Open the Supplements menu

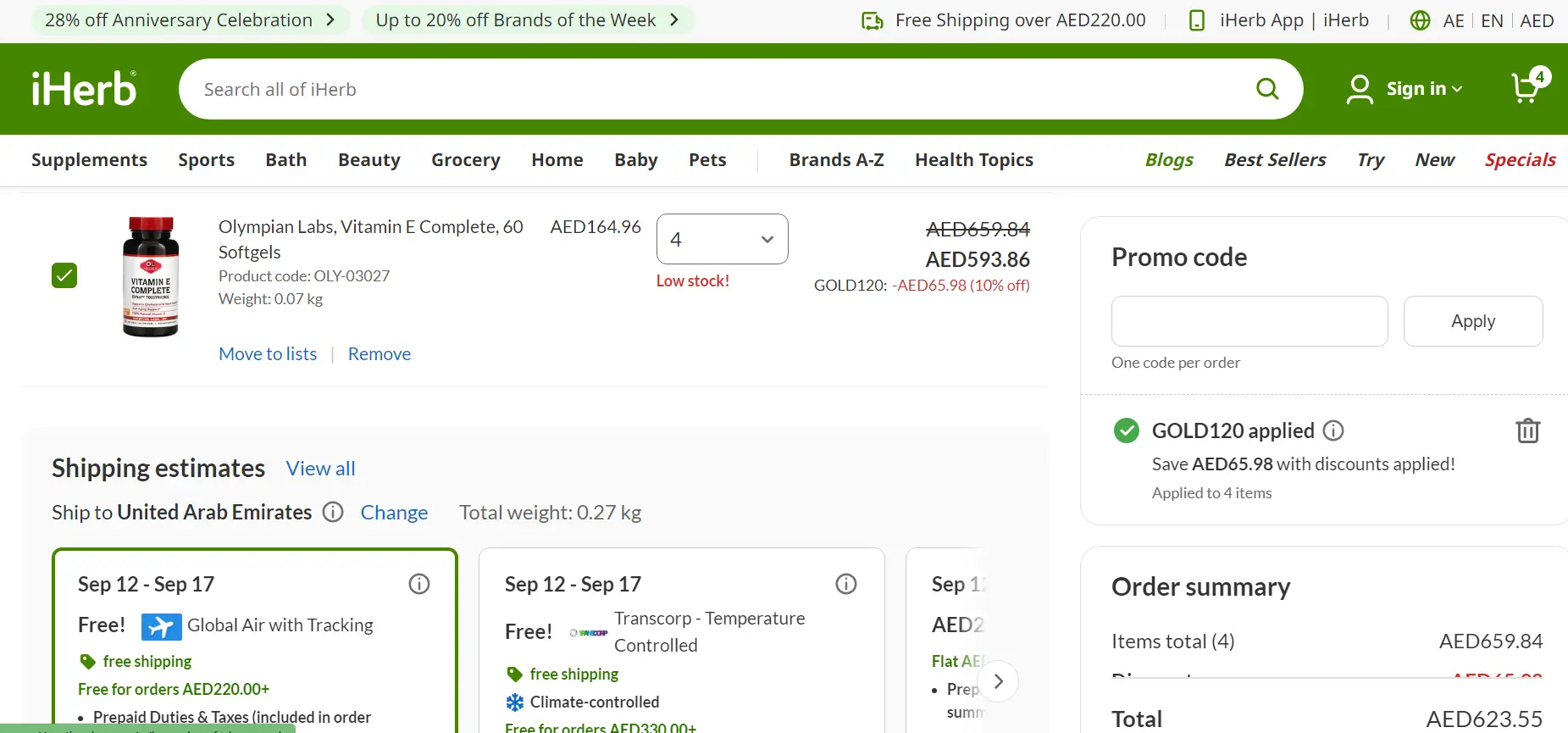[89, 160]
